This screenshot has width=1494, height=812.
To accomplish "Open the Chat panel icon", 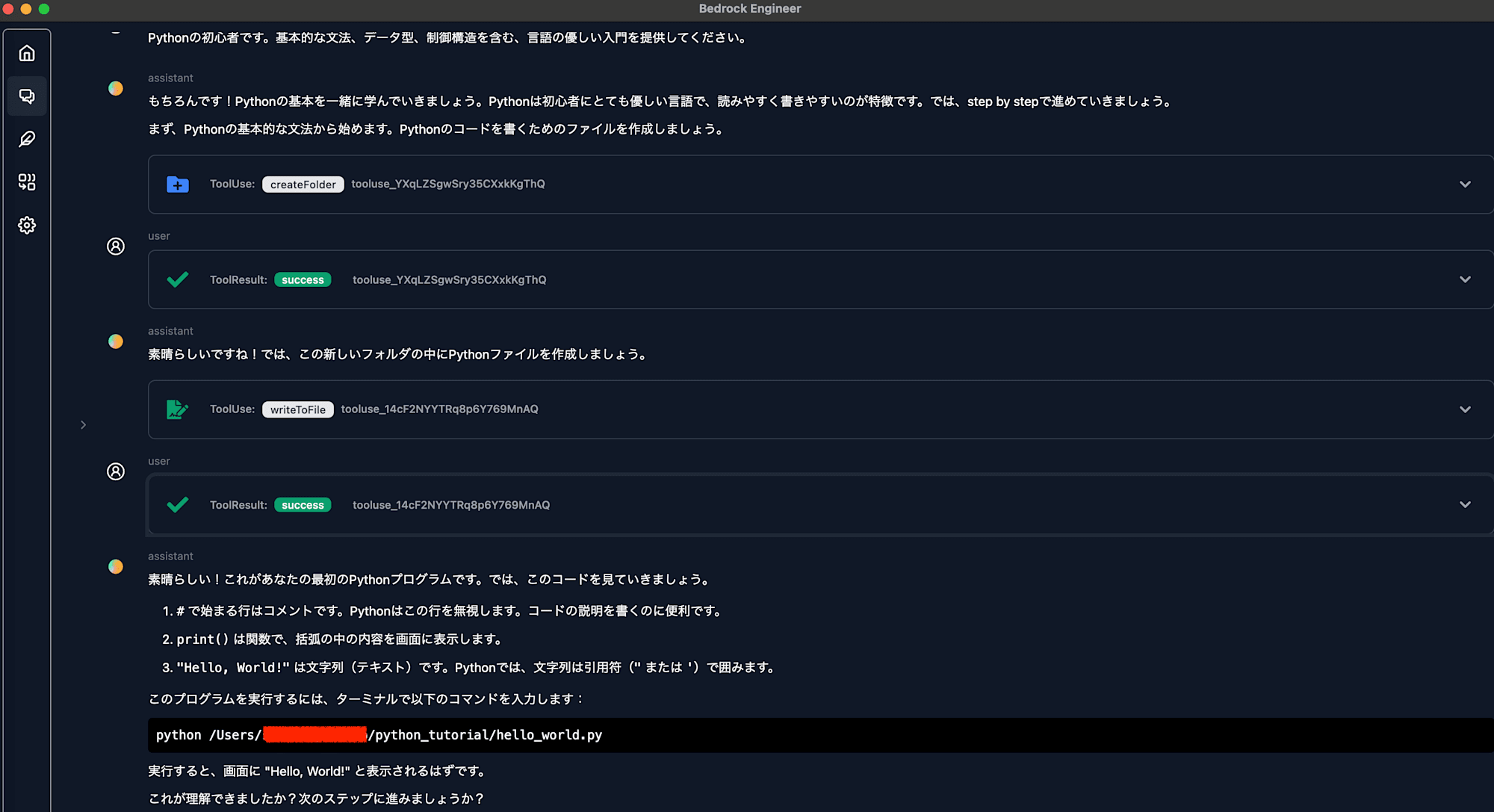I will [x=27, y=96].
